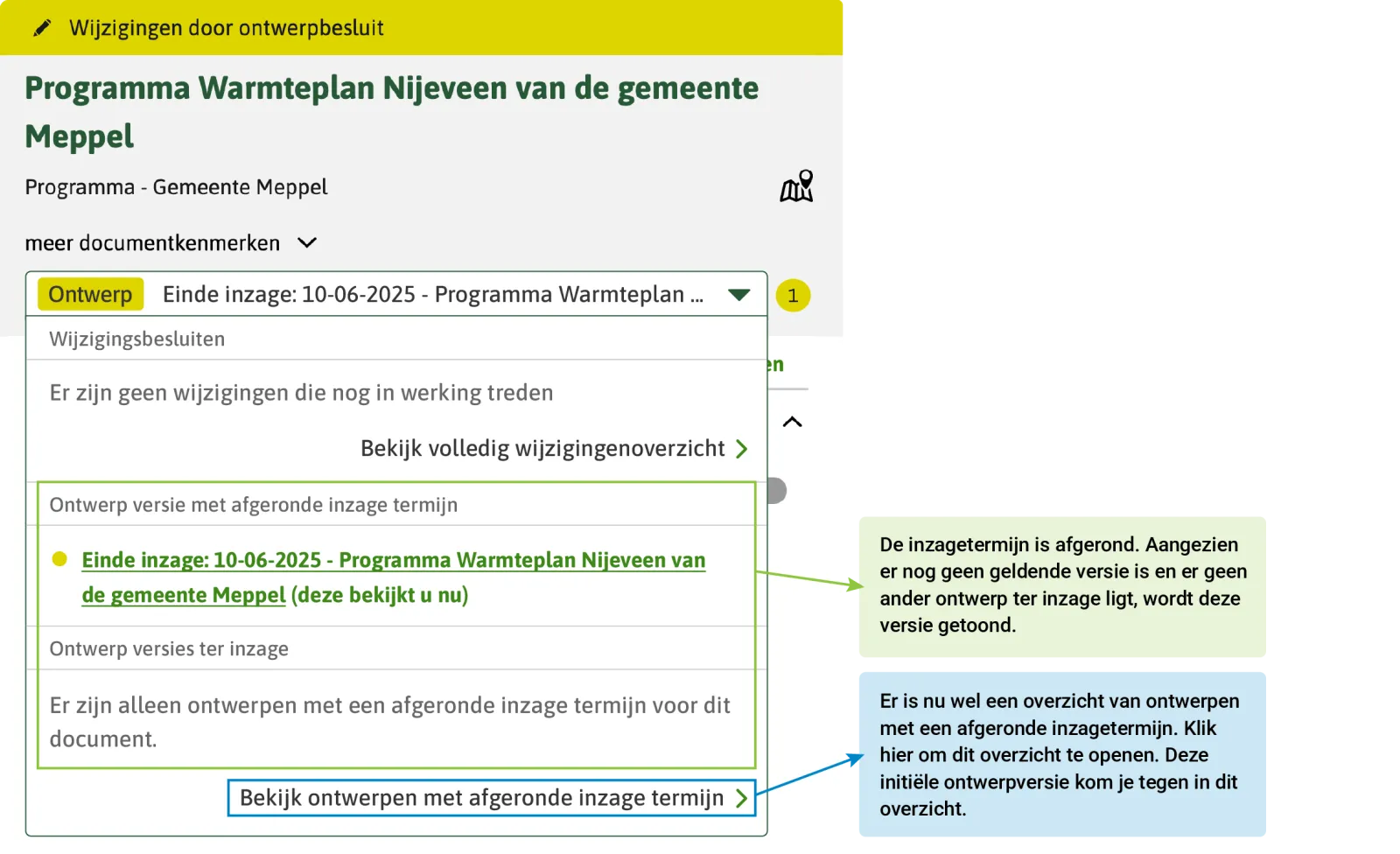Viewport: 1400px width, 854px height.
Task: Click the yellow "1" counter badge
Action: point(792,295)
